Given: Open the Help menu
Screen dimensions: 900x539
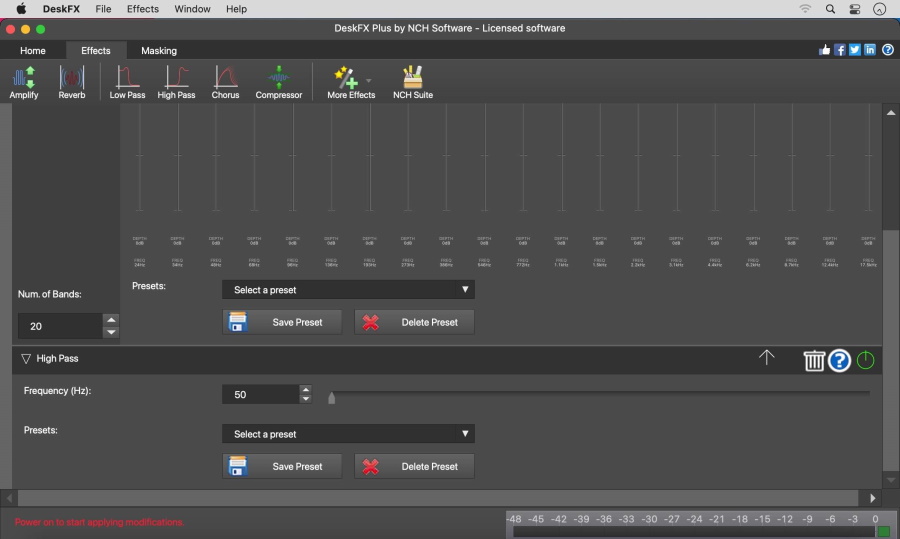Looking at the screenshot, I should tap(236, 9).
